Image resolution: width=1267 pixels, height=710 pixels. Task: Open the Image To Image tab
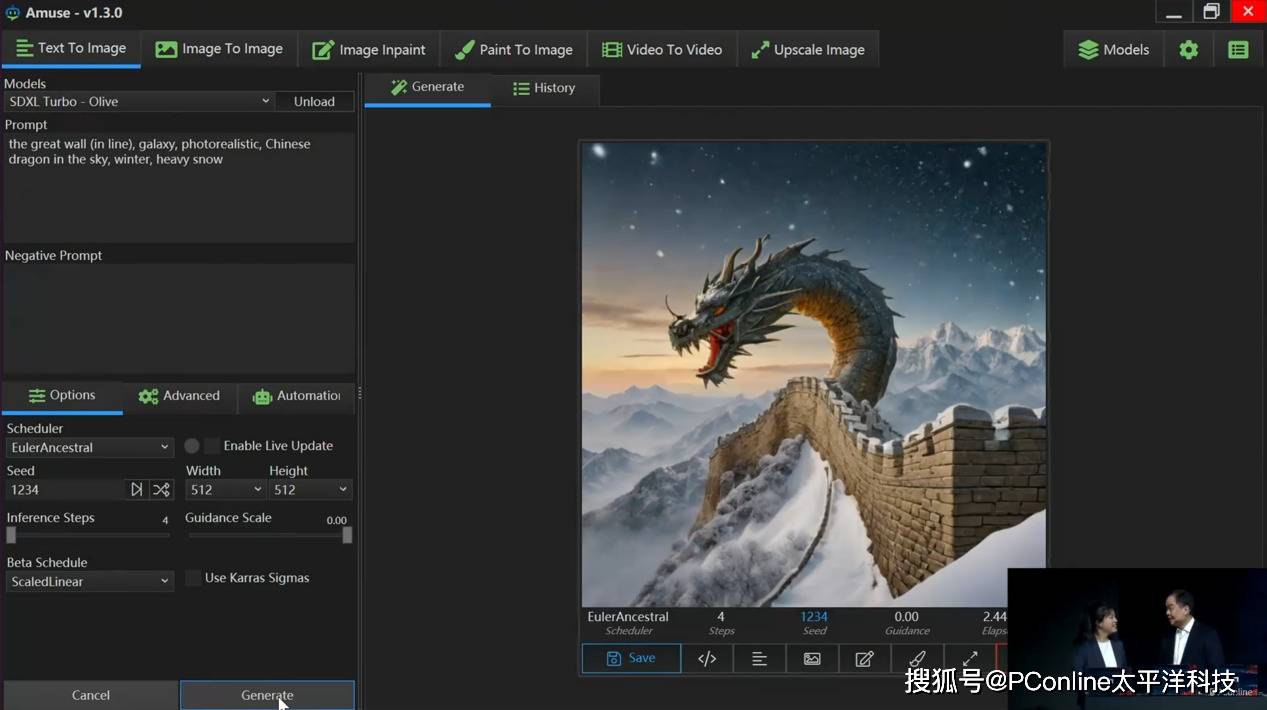pyautogui.click(x=220, y=49)
